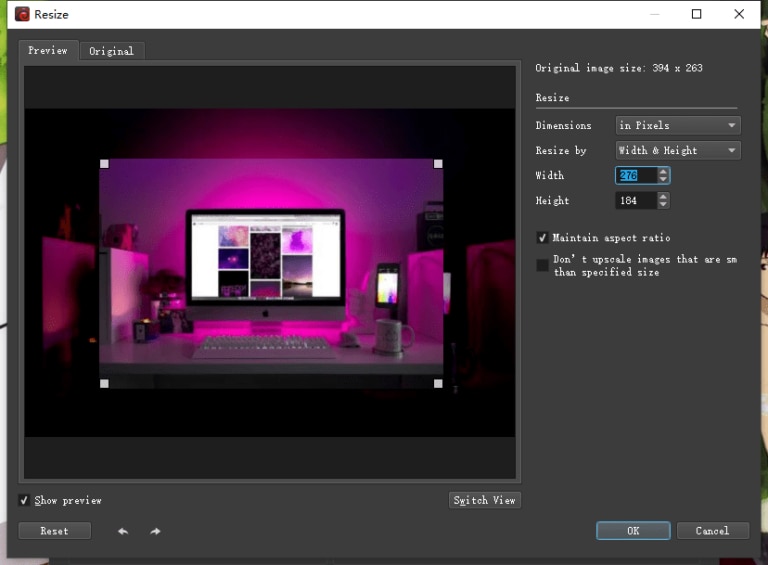Viewport: 768px width, 565px height.
Task: Click the redo arrow icon
Action: coord(155,531)
